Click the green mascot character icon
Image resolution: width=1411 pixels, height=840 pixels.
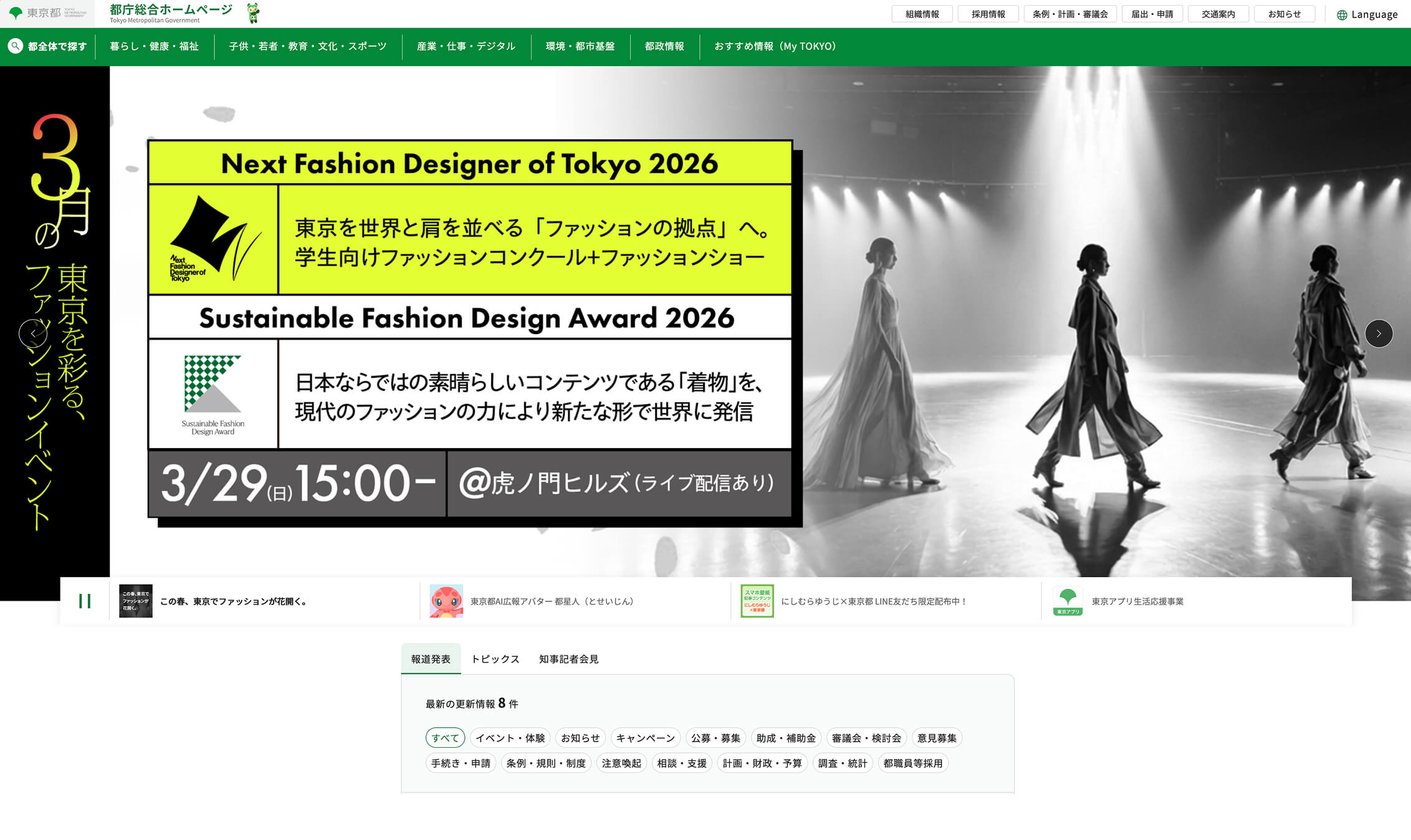pos(253,13)
